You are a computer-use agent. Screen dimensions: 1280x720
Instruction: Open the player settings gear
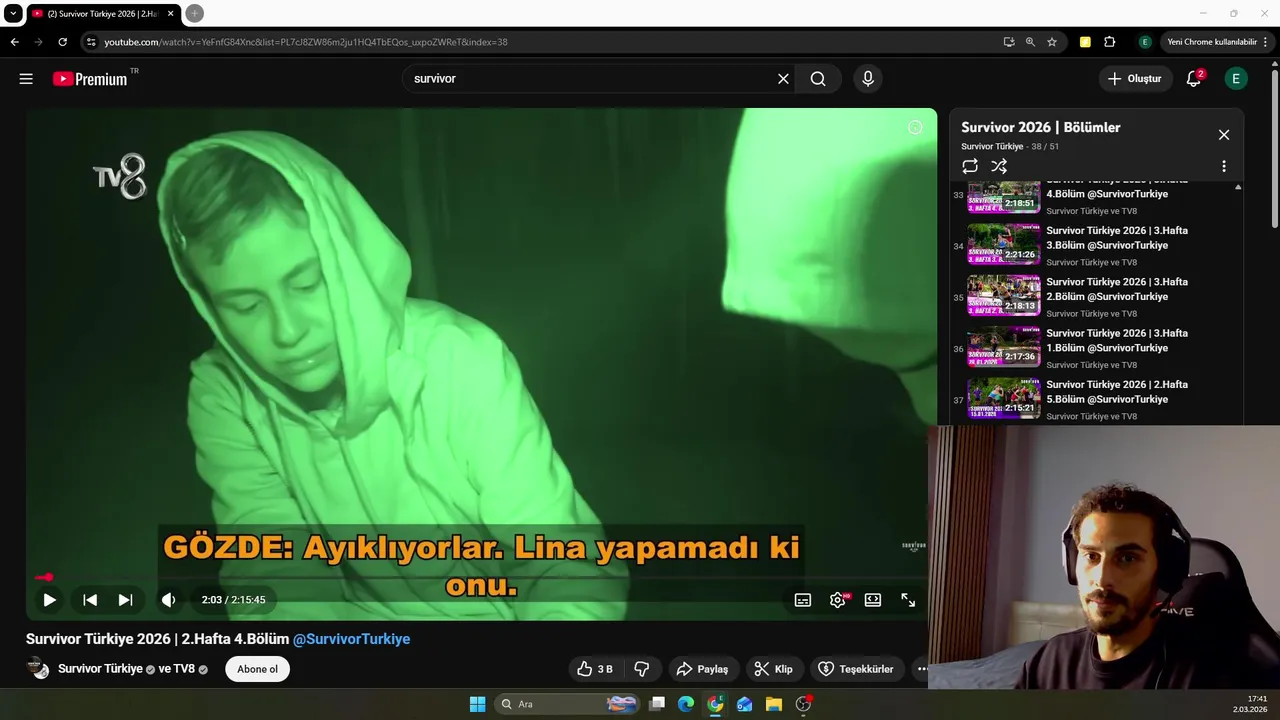(838, 600)
